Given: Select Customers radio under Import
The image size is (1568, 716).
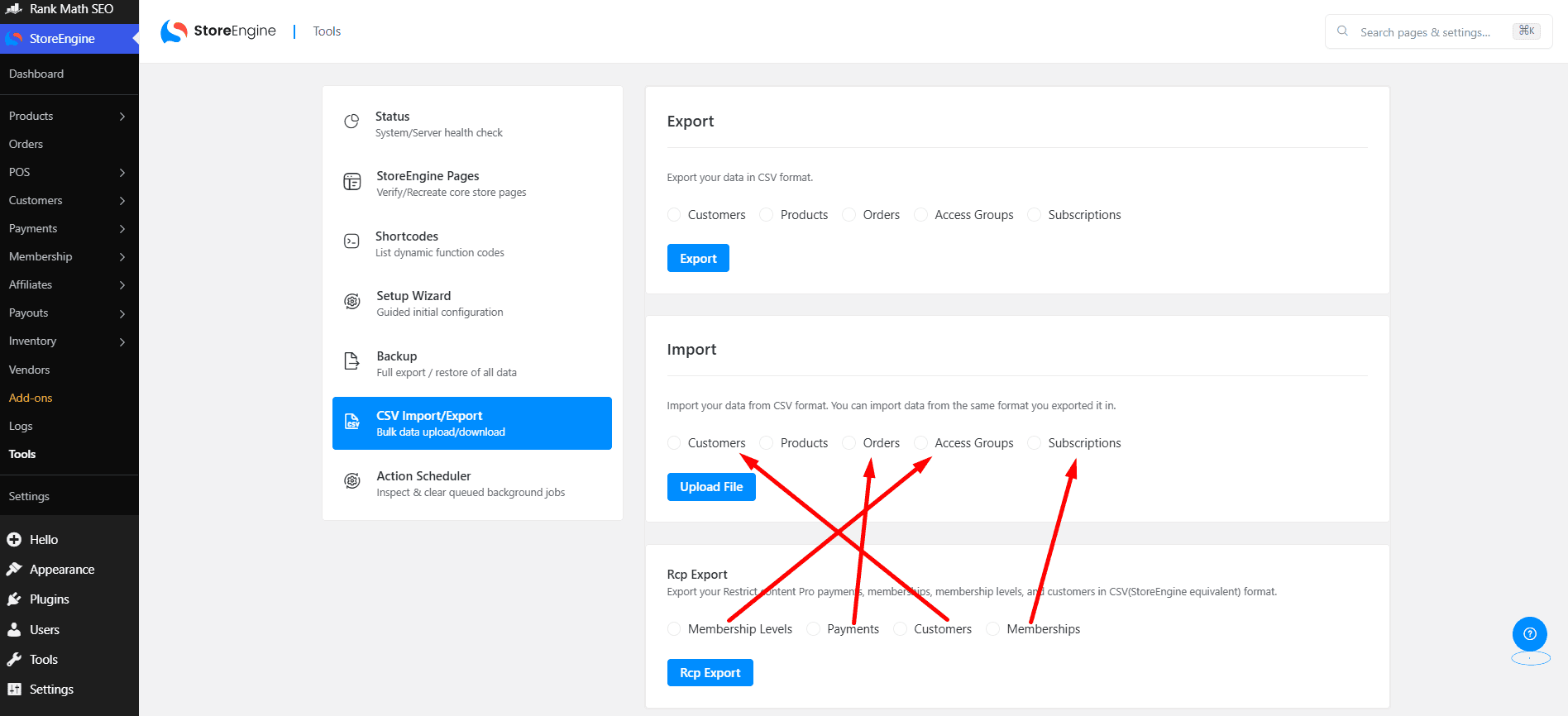Looking at the screenshot, I should [x=674, y=443].
